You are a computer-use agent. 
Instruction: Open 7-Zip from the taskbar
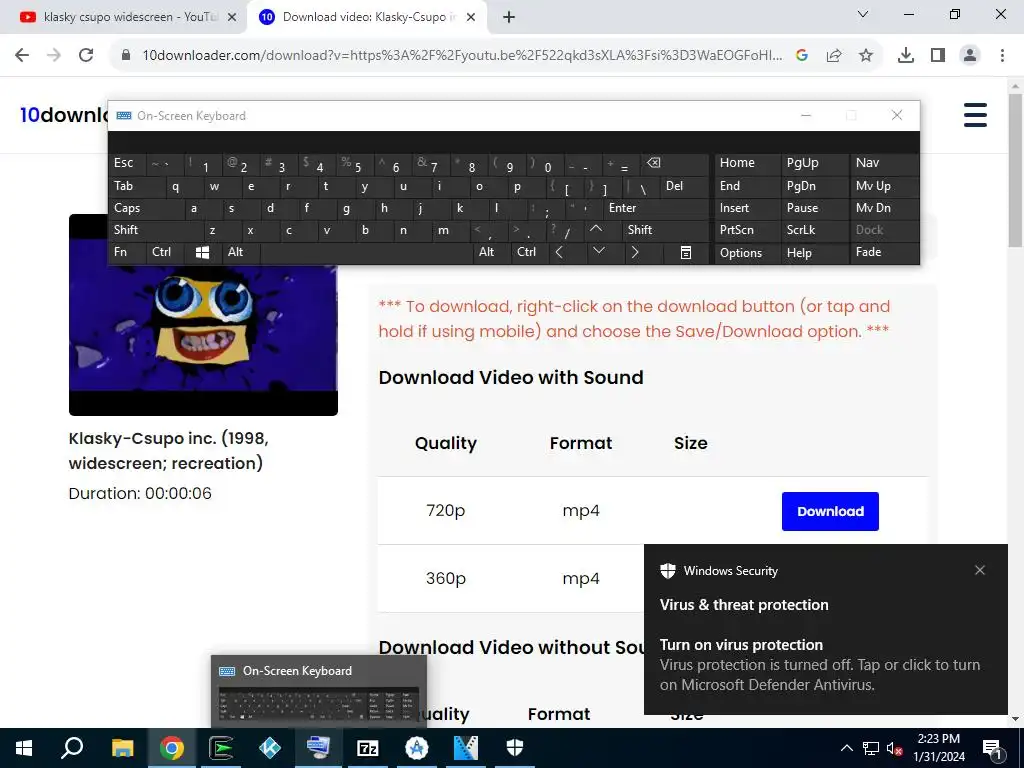coord(368,748)
